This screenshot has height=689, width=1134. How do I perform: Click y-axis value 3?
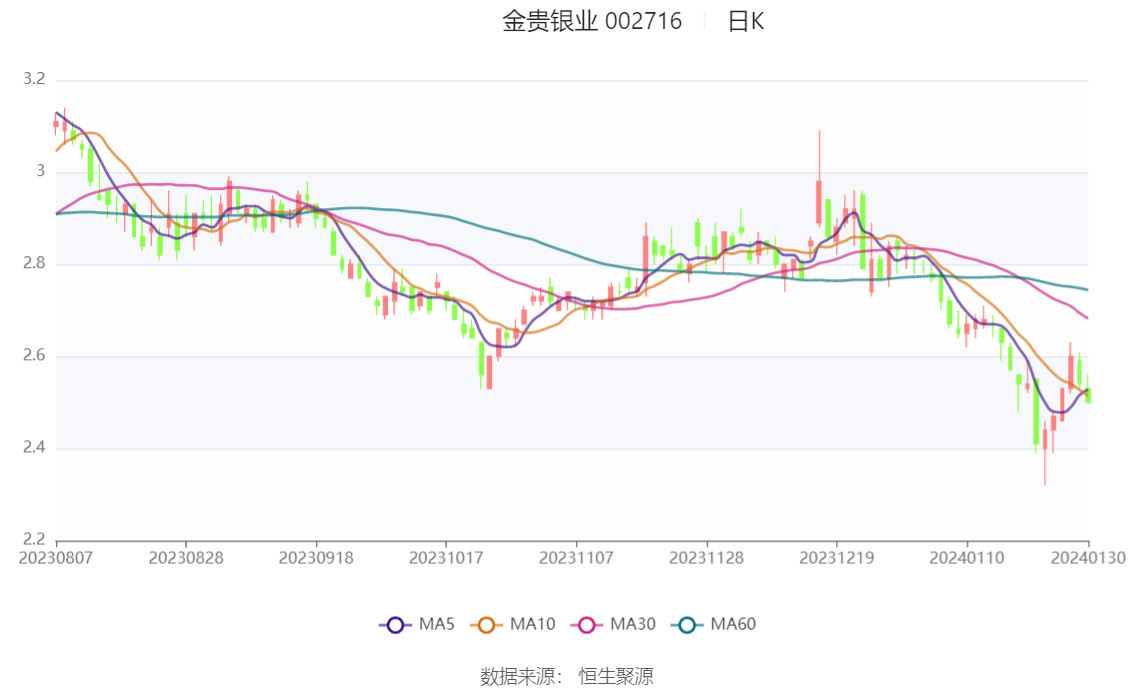pyautogui.click(x=40, y=171)
